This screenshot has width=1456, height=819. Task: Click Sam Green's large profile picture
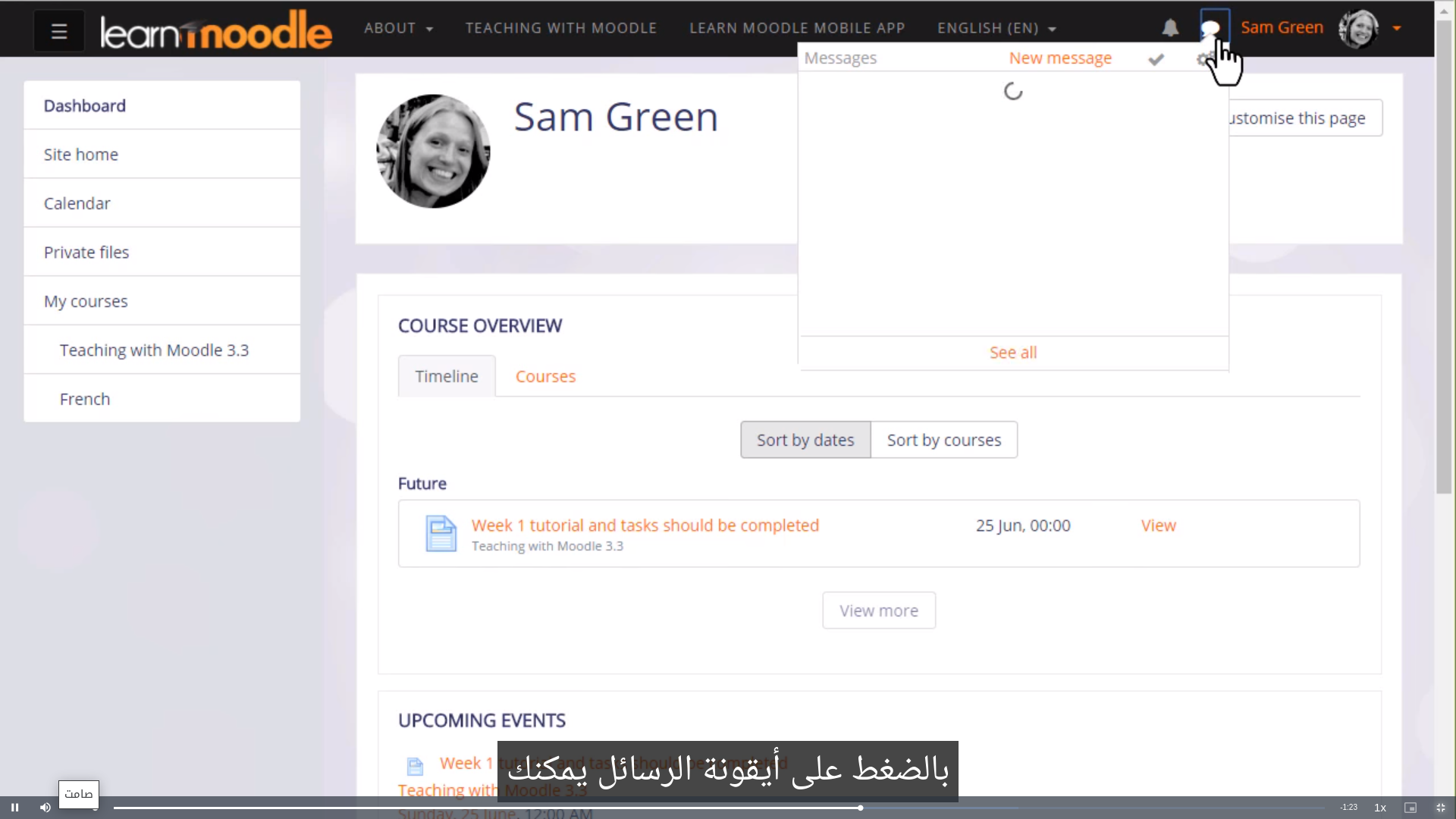click(433, 151)
